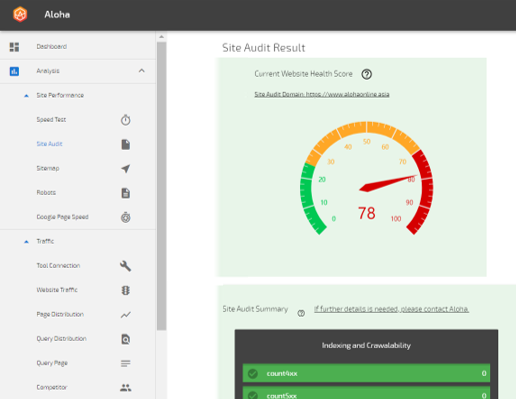Open the Competitor page

52,387
